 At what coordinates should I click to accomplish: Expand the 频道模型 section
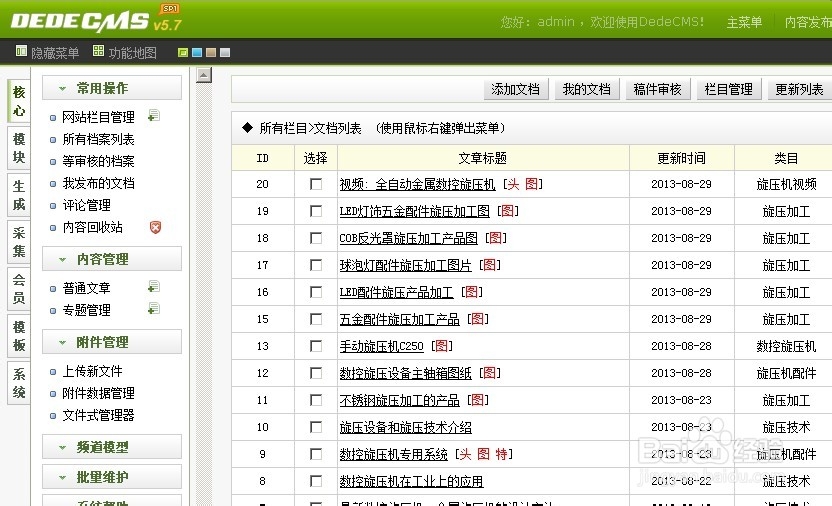[x=112, y=447]
